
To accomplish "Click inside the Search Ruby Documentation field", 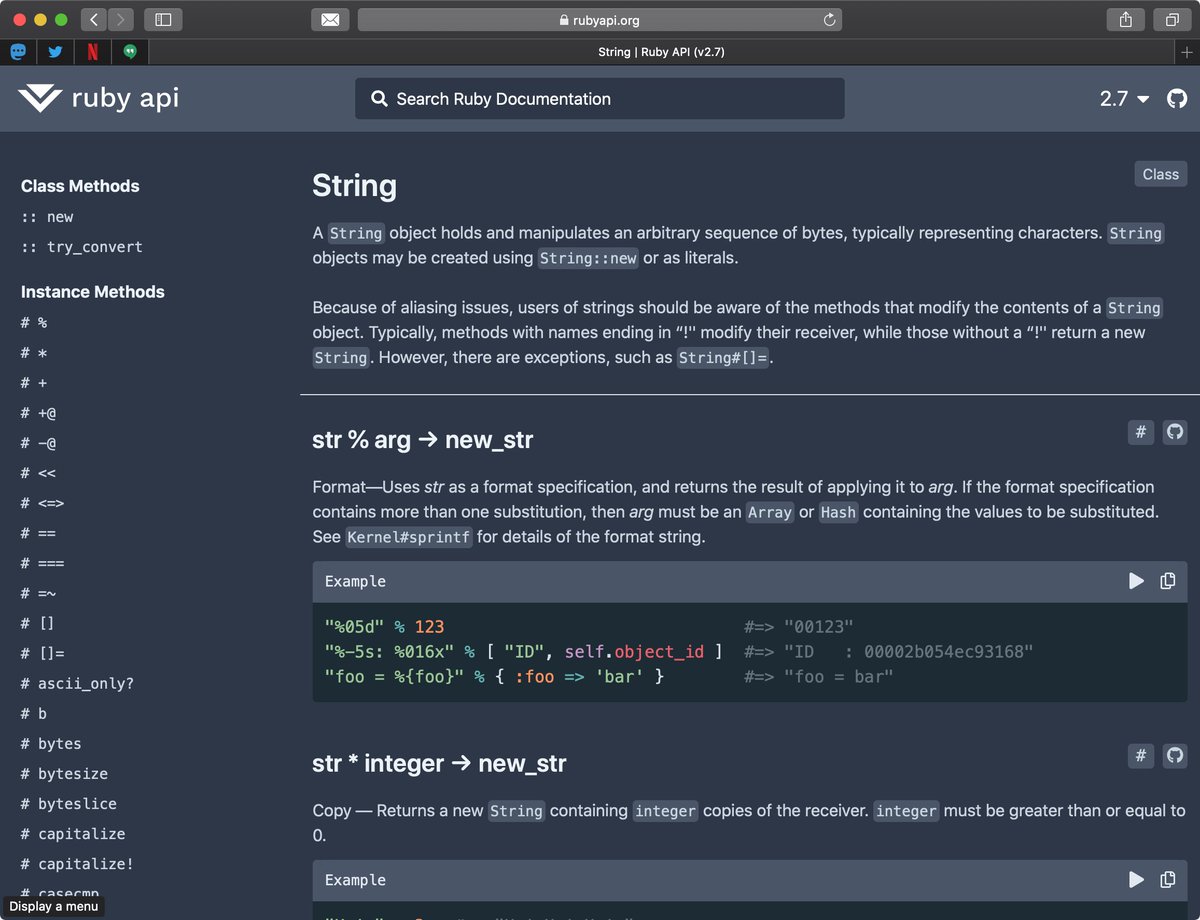I will pyautogui.click(x=600, y=99).
